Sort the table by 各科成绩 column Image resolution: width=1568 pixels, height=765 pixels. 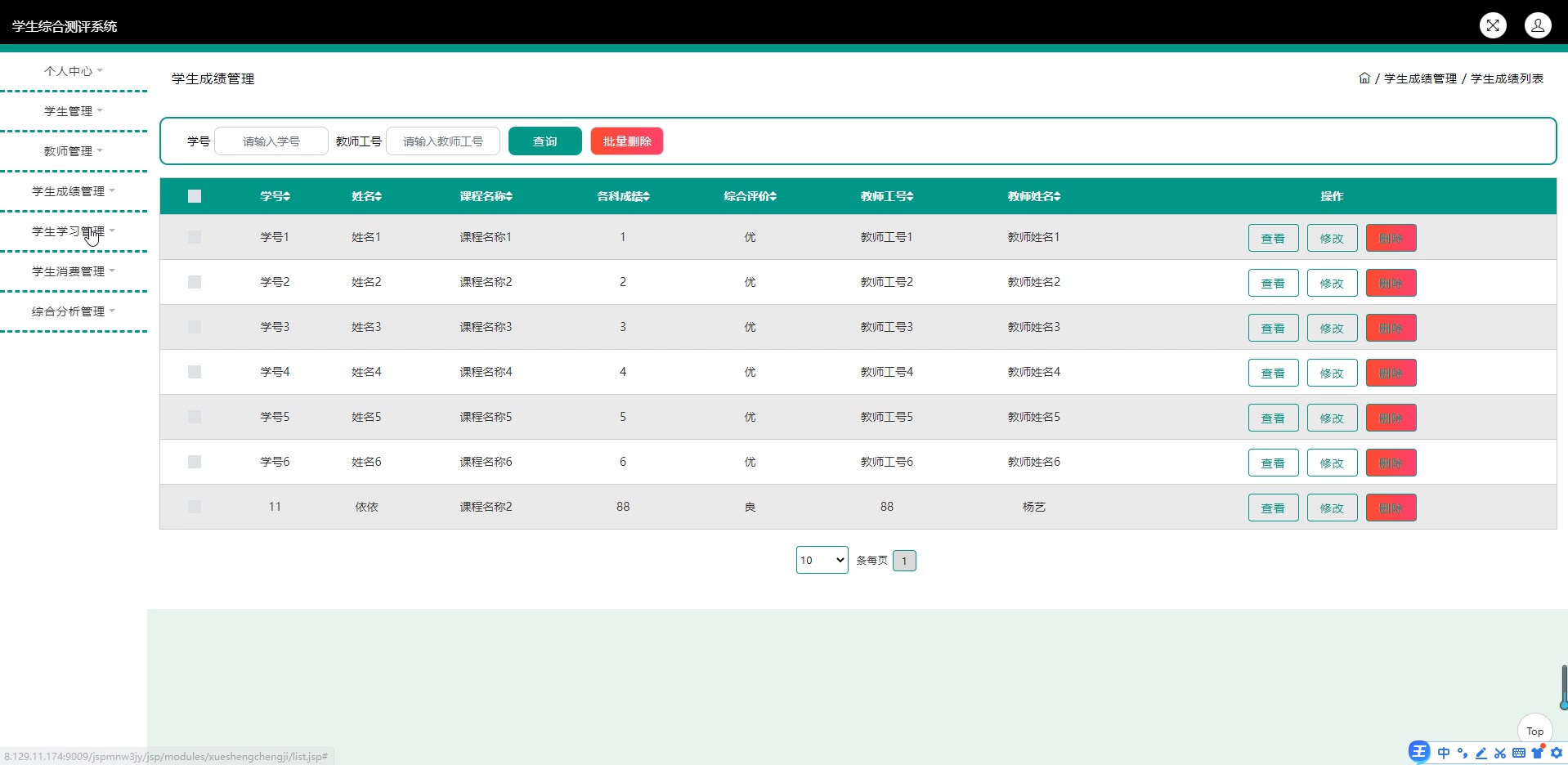point(623,196)
